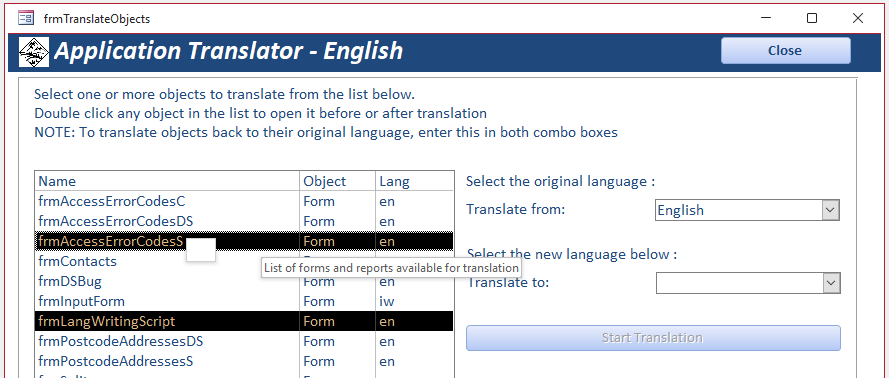
Task: Select the frmLangWritingScript row
Action: [244, 321]
